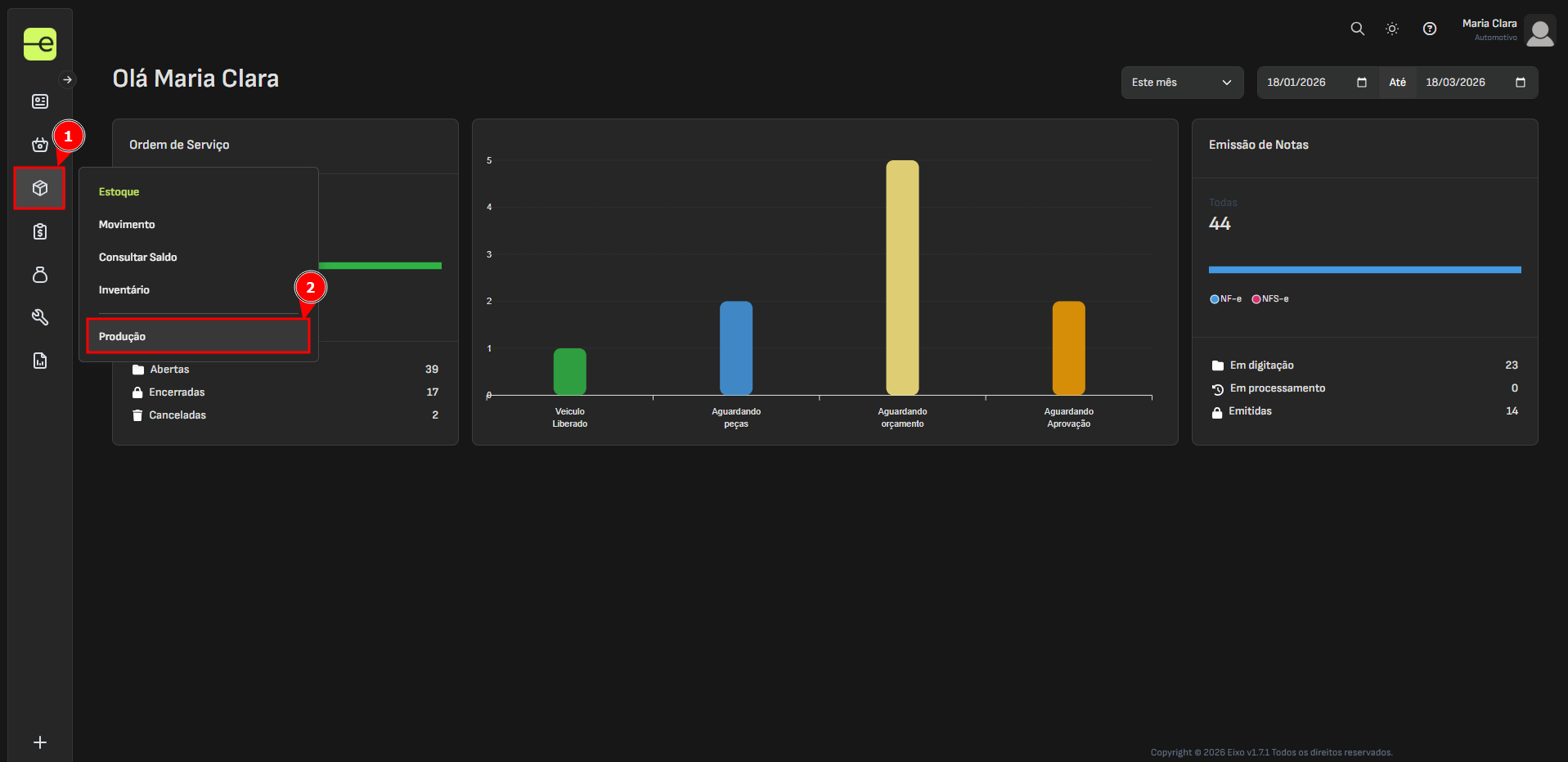Click the search magnifier icon
Image resolution: width=1568 pixels, height=762 pixels.
tap(1357, 29)
